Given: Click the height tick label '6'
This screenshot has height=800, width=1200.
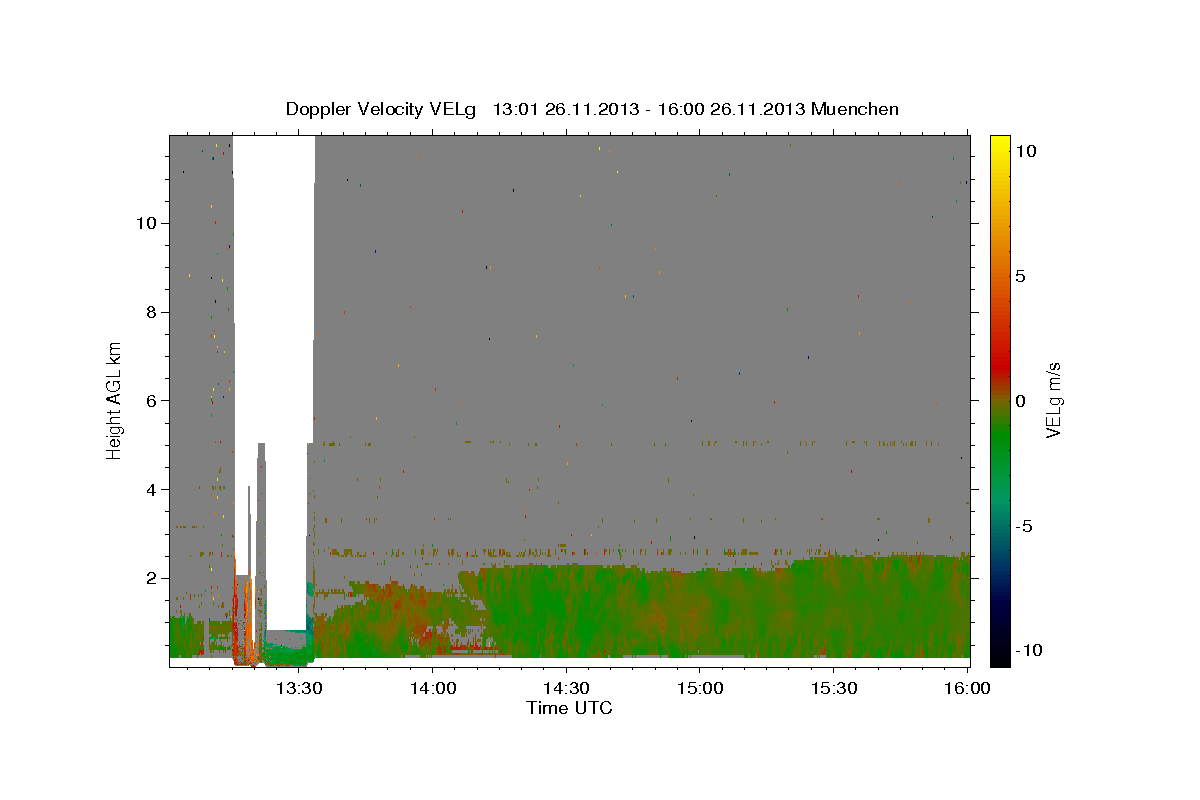Looking at the screenshot, I should point(150,401).
